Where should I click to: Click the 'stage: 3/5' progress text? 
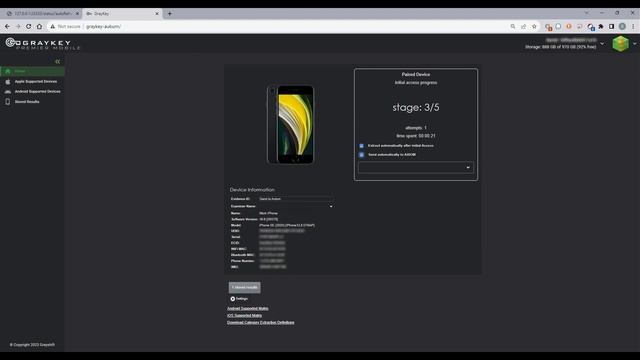pyautogui.click(x=416, y=107)
